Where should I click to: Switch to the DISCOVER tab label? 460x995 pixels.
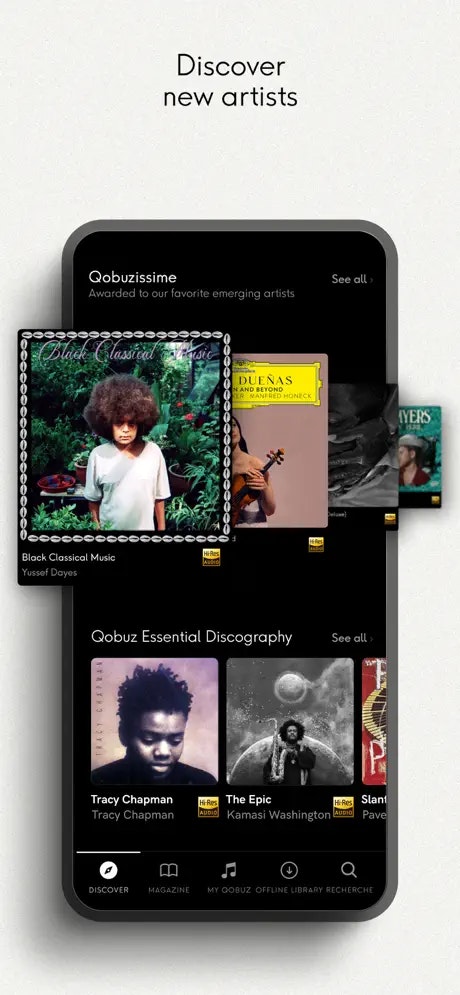point(108,890)
